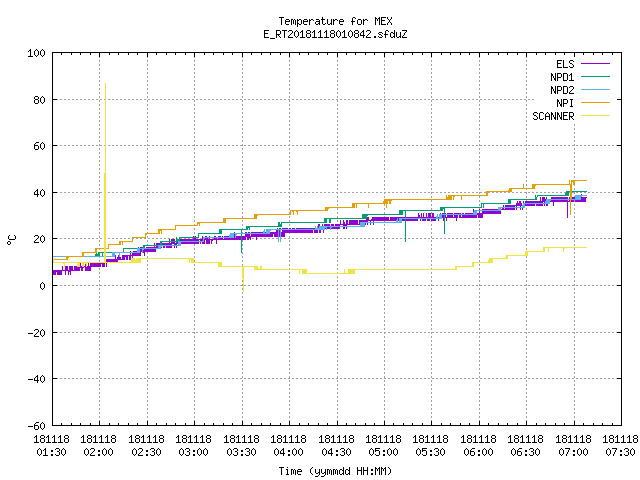Click the x-axis tick label 05:00
The width and height of the screenshot is (640, 480).
point(383,452)
